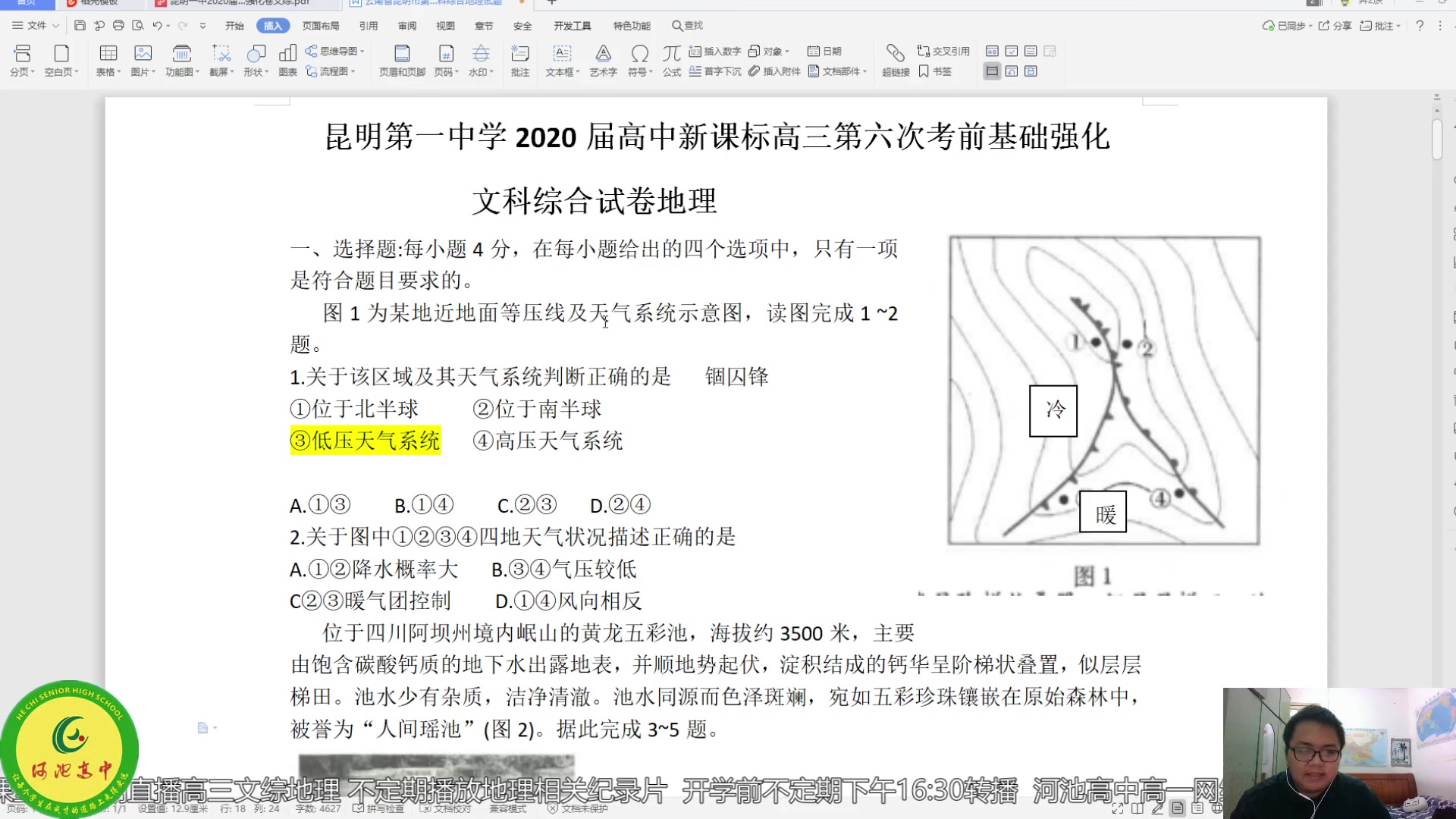The width and height of the screenshot is (1456, 819).
Task: Save the document with the save icon
Action: coord(80,26)
